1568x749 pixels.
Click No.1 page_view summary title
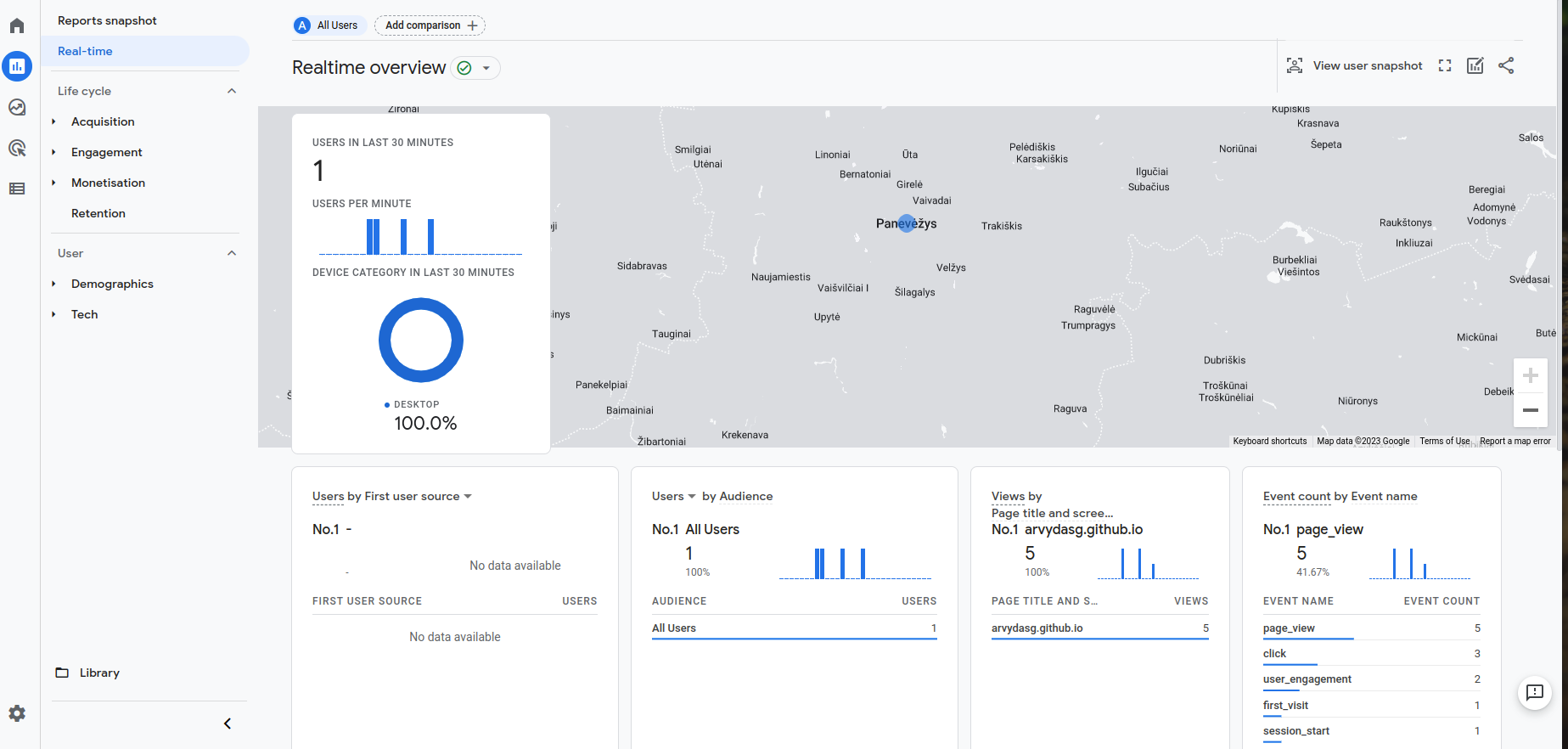pos(1312,529)
